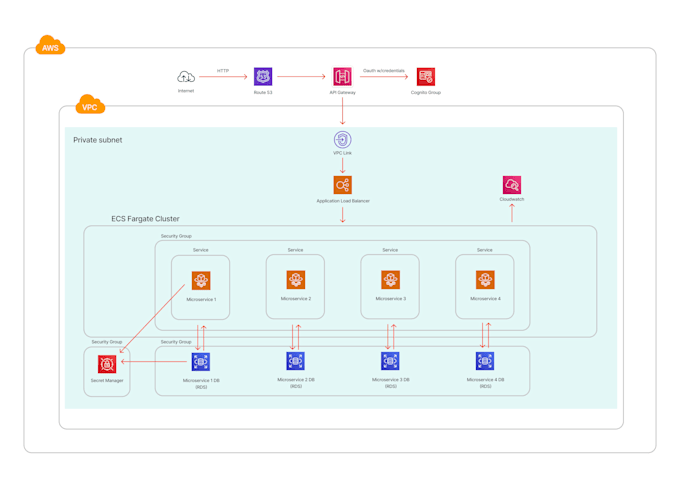
Task: Select the Microservice 2 text label
Action: (x=296, y=299)
